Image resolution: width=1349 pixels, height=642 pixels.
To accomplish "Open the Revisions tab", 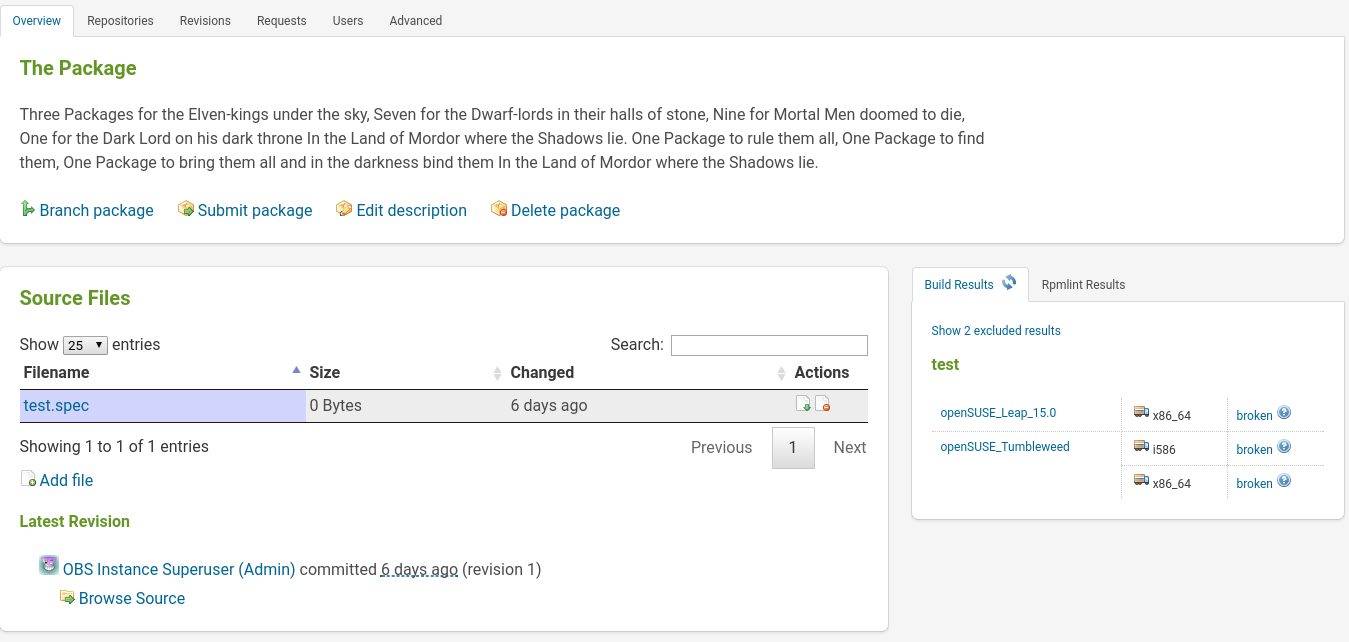I will click(x=205, y=20).
